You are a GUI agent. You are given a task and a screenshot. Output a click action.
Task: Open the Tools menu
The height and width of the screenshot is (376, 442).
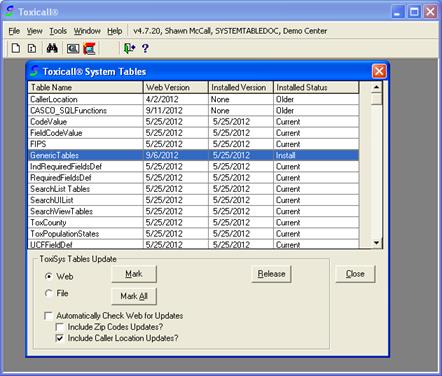(x=58, y=31)
